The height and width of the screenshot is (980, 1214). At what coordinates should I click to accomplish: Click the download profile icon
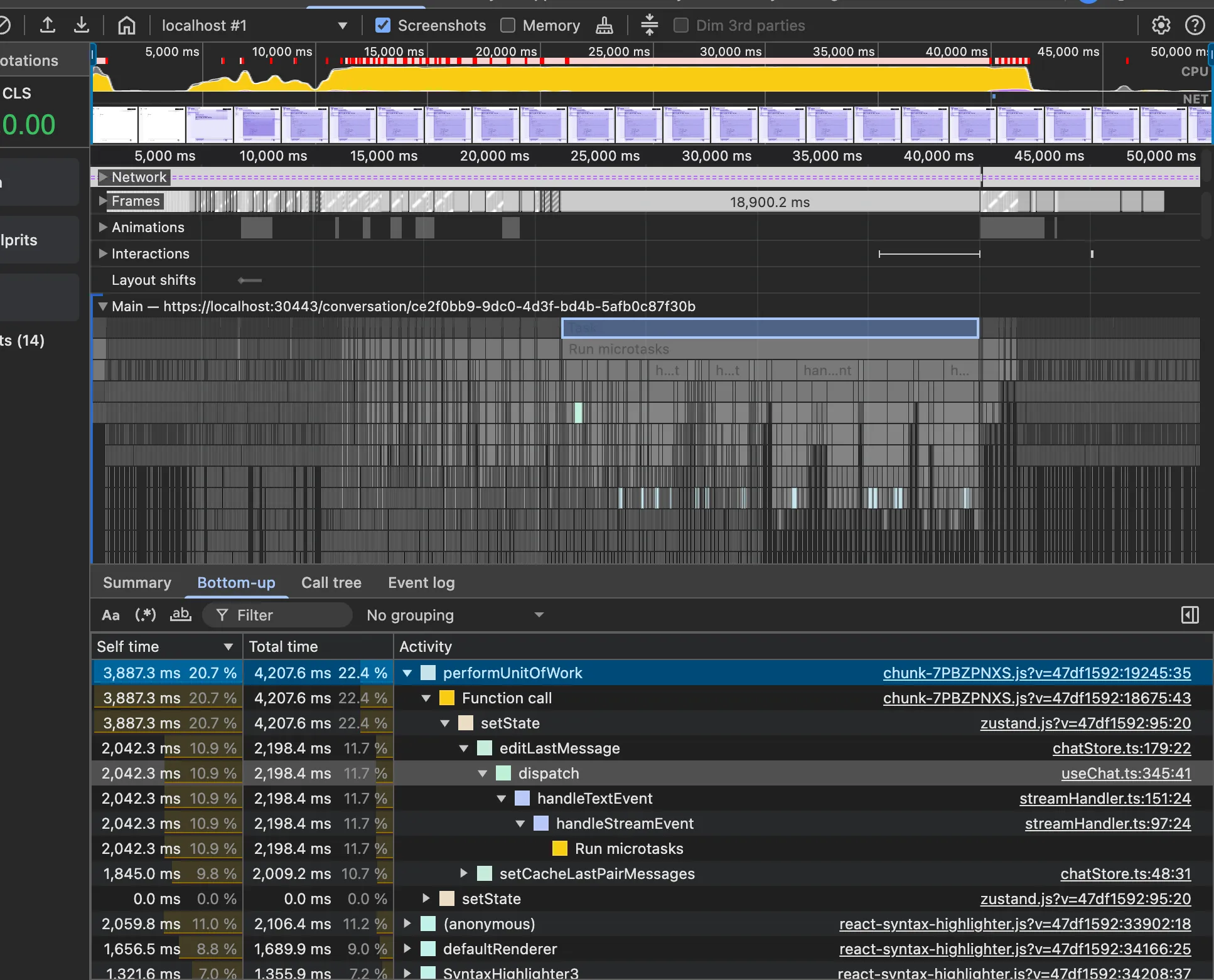click(81, 25)
